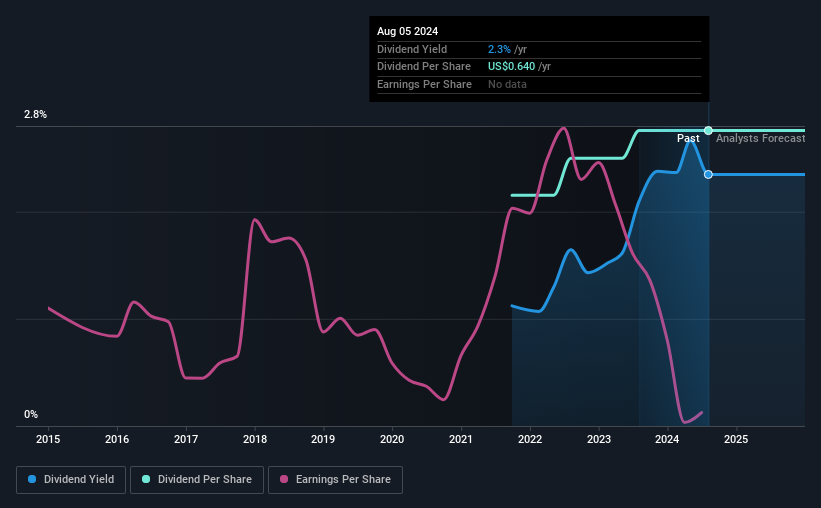This screenshot has height=508, width=821.
Task: Click the 2024 x-axis label
Action: click(667, 439)
